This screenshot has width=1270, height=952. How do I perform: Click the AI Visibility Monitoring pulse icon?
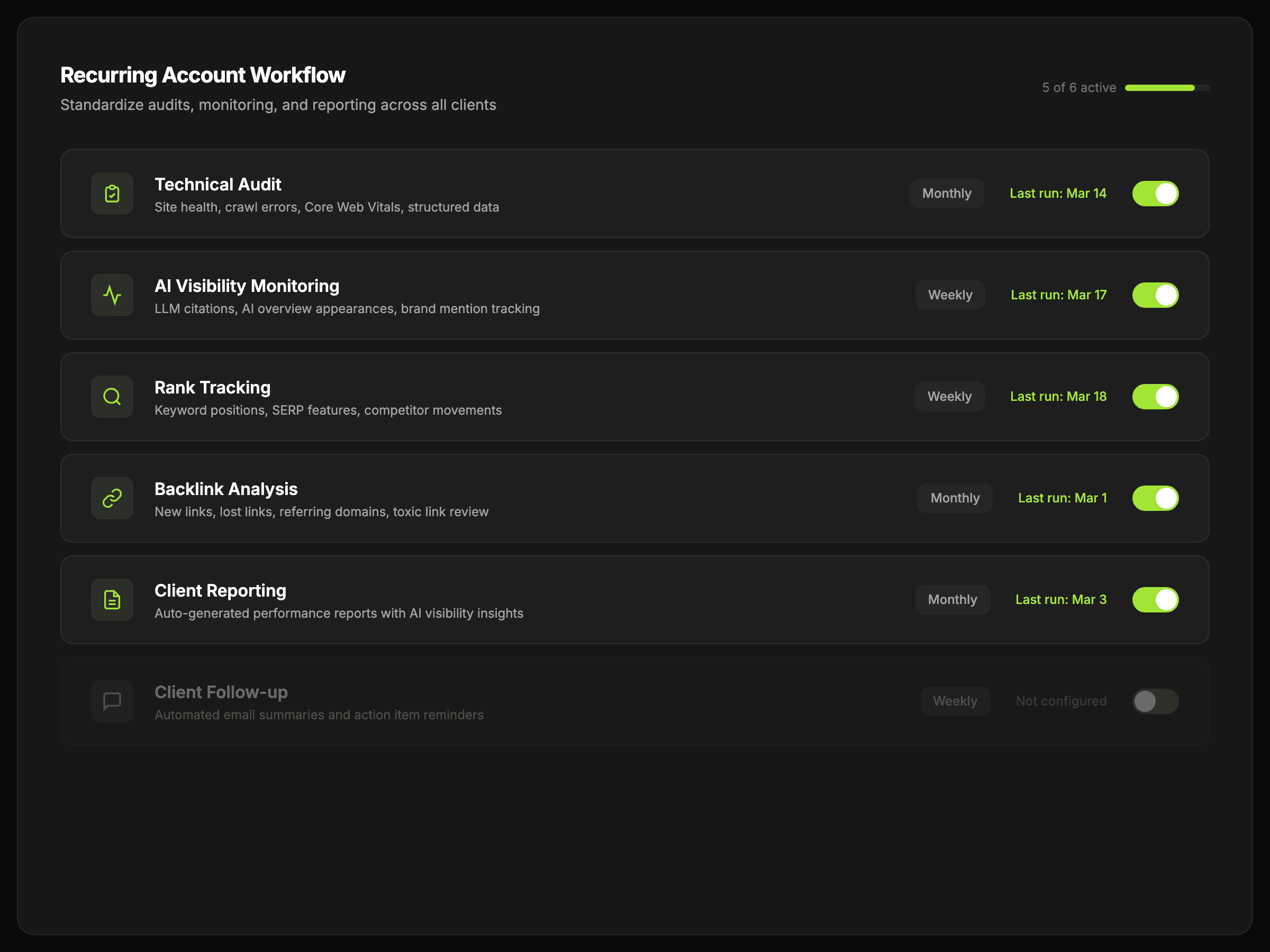click(x=112, y=296)
